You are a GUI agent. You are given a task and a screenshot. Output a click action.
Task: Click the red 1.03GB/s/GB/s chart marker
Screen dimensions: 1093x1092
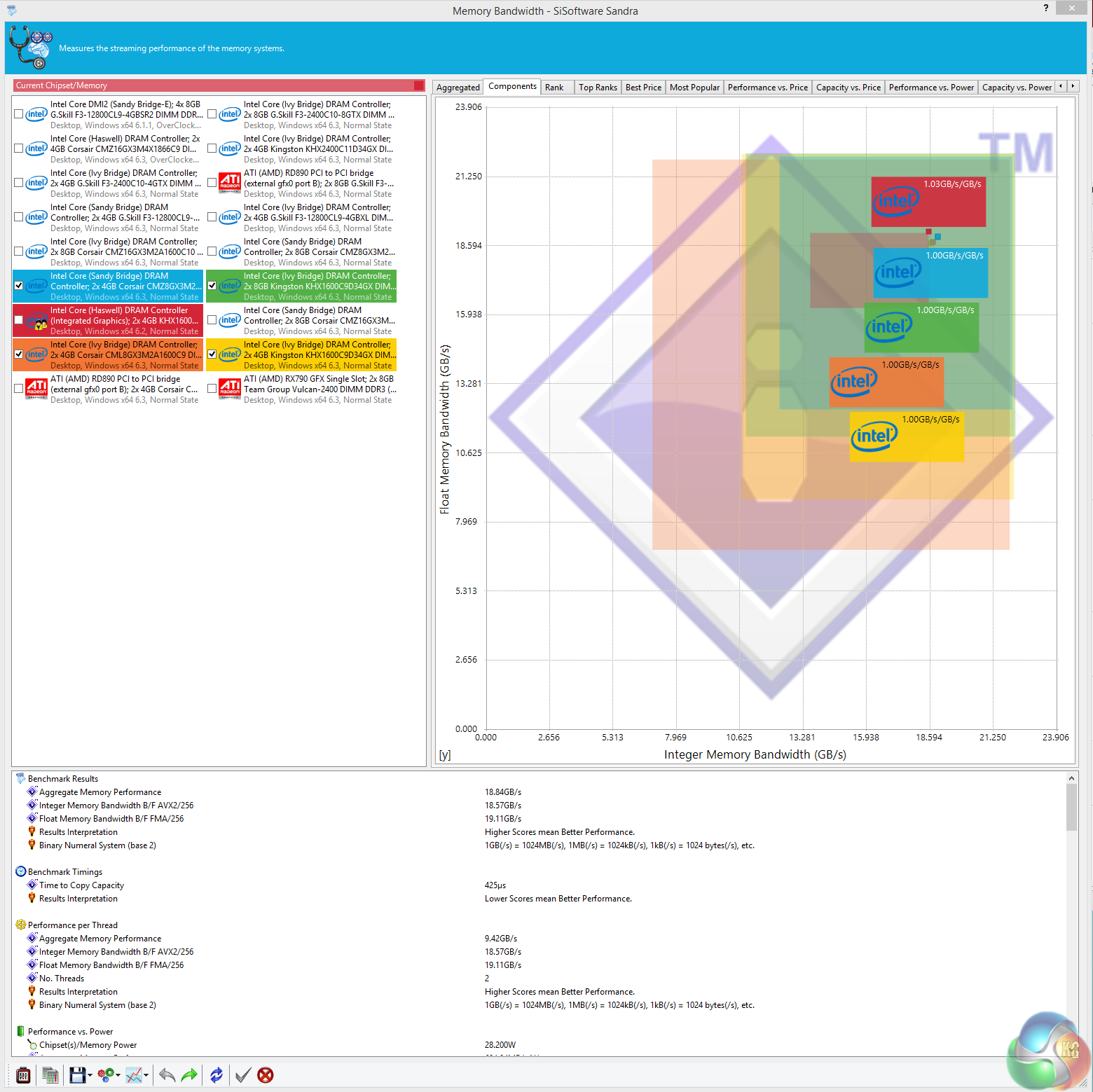(928, 202)
